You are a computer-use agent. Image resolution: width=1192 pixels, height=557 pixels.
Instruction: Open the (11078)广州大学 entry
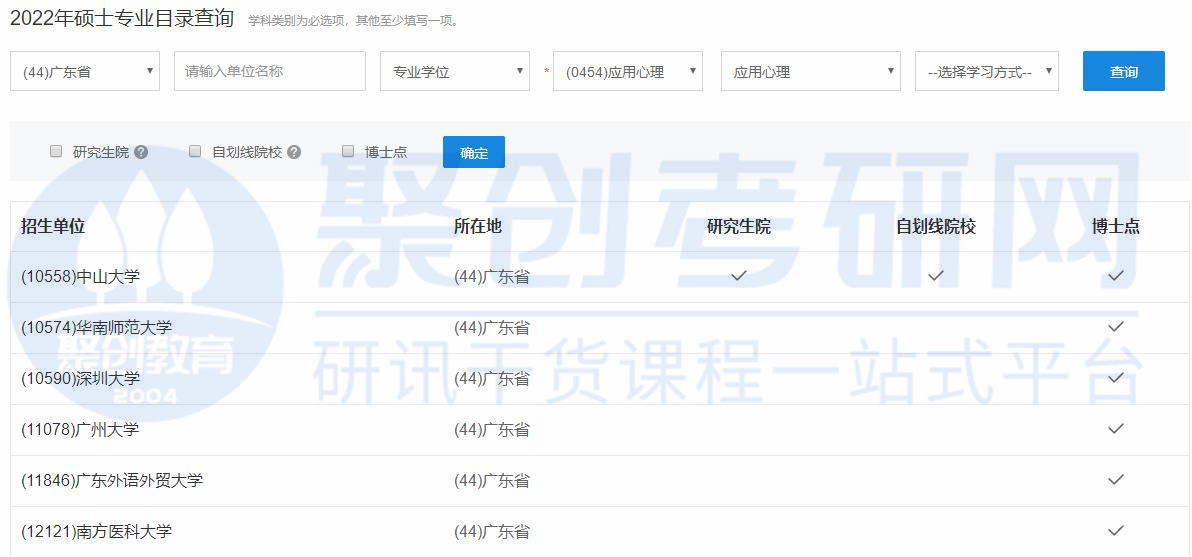click(81, 429)
